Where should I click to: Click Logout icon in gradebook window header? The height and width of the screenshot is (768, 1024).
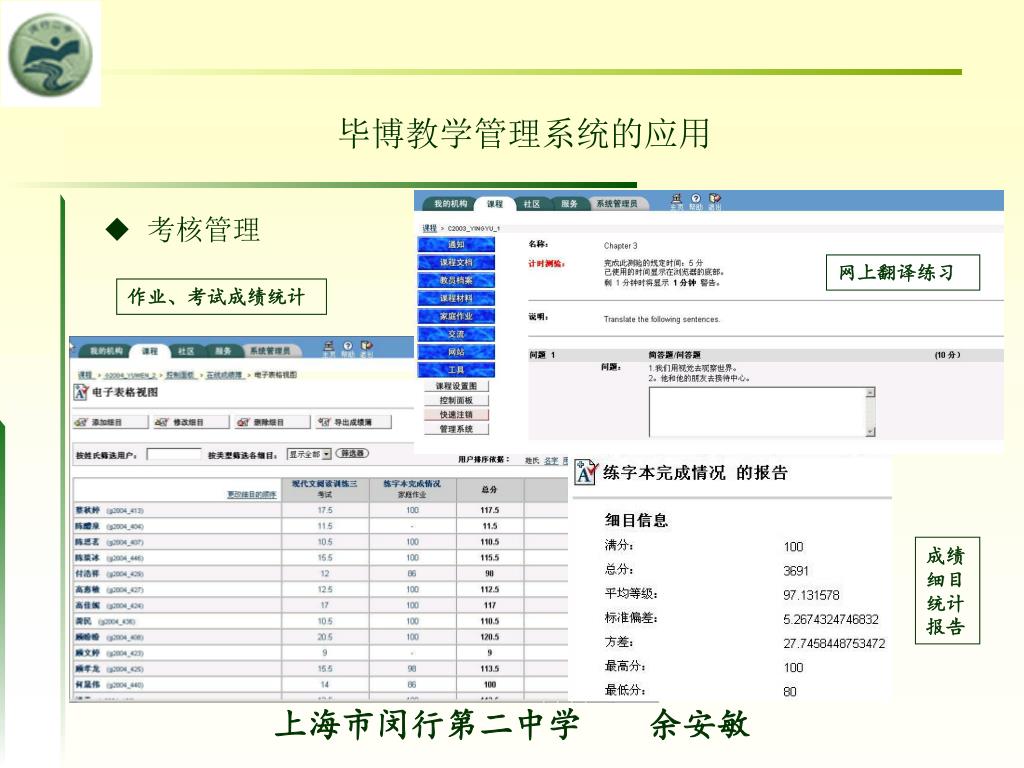[x=366, y=349]
